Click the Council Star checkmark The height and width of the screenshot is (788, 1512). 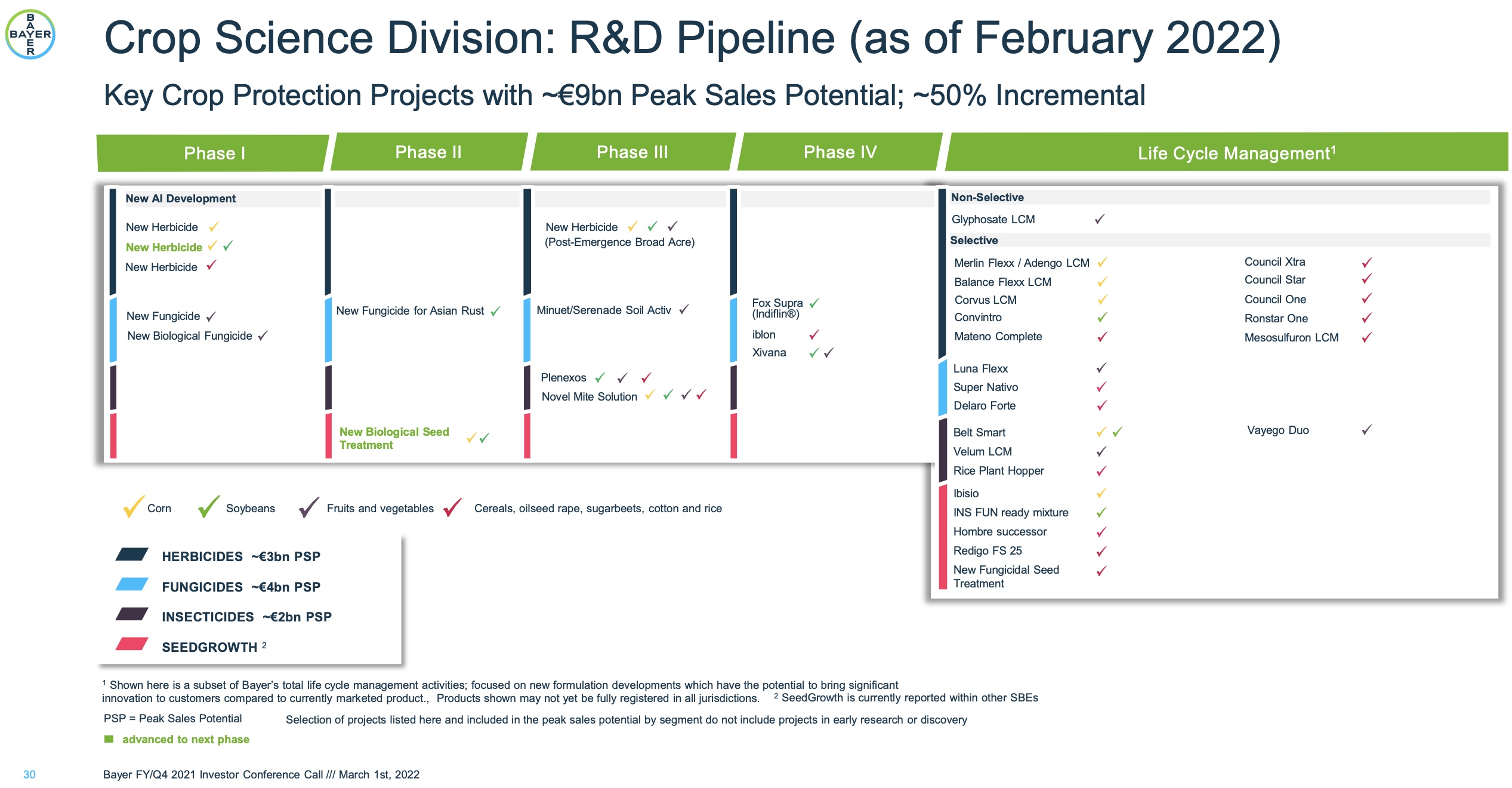pos(1366,279)
